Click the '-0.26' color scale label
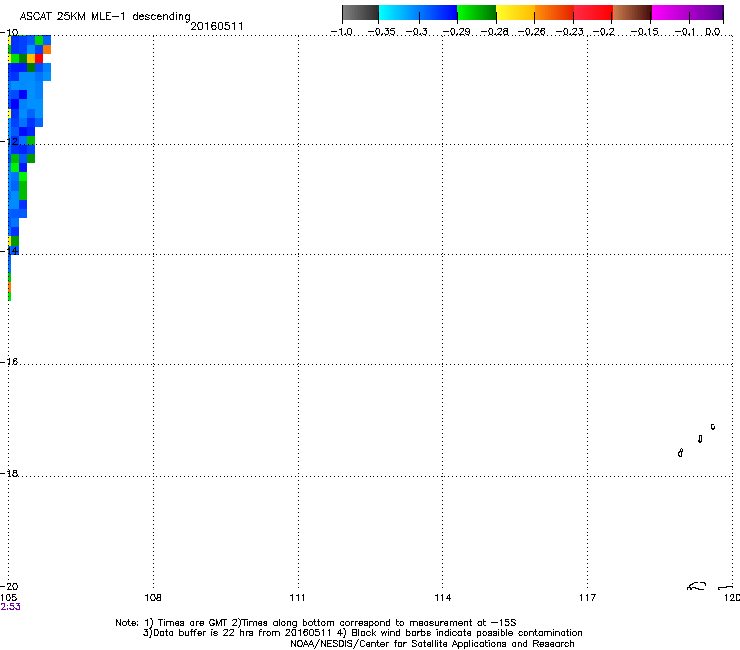740x650 pixels. click(x=531, y=32)
